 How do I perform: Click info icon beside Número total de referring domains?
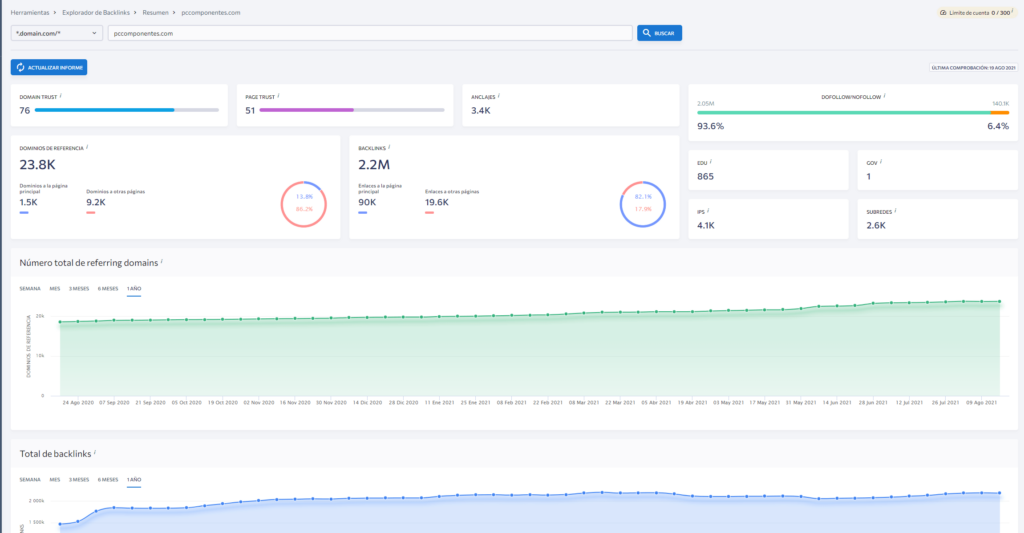pyautogui.click(x=162, y=261)
